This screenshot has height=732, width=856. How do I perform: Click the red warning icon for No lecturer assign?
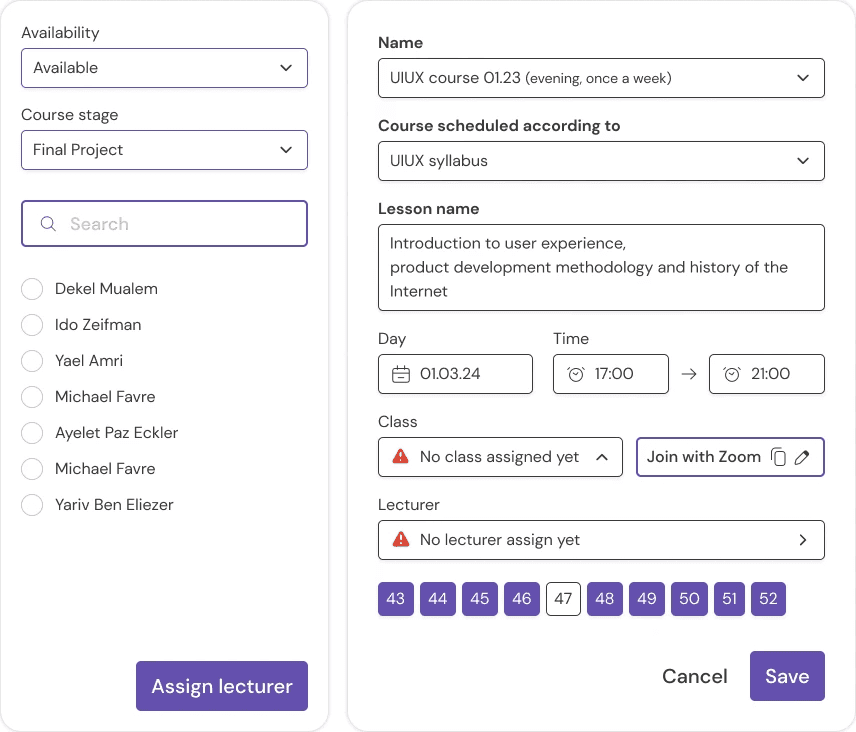pyautogui.click(x=401, y=539)
